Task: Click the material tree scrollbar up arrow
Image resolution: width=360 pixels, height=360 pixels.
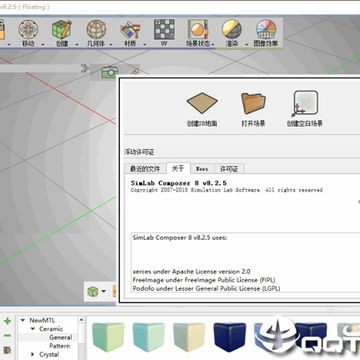Action: (81, 320)
